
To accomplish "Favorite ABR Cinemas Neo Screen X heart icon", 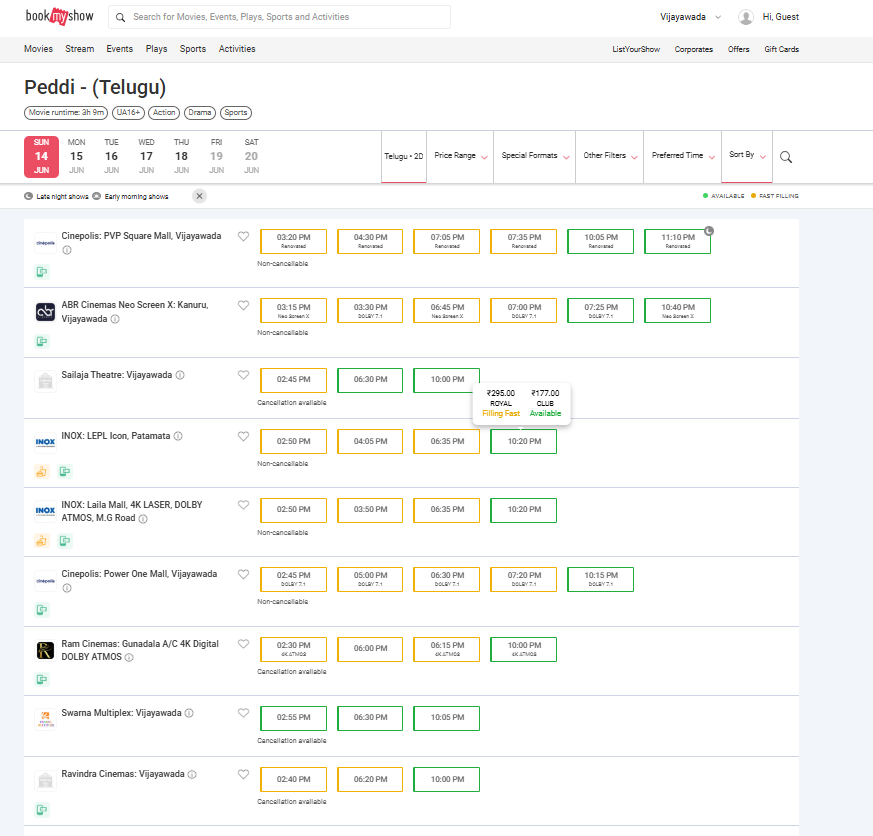I will (x=243, y=305).
